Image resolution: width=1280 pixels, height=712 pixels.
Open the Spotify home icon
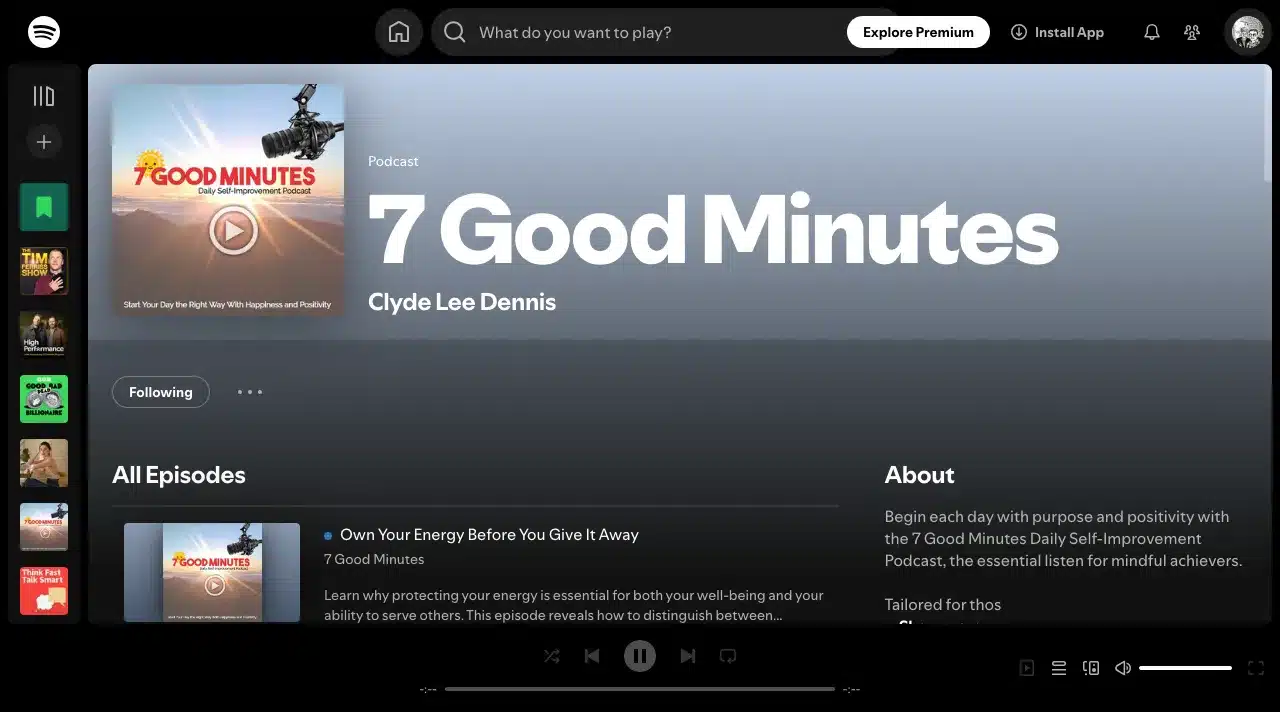coord(398,31)
